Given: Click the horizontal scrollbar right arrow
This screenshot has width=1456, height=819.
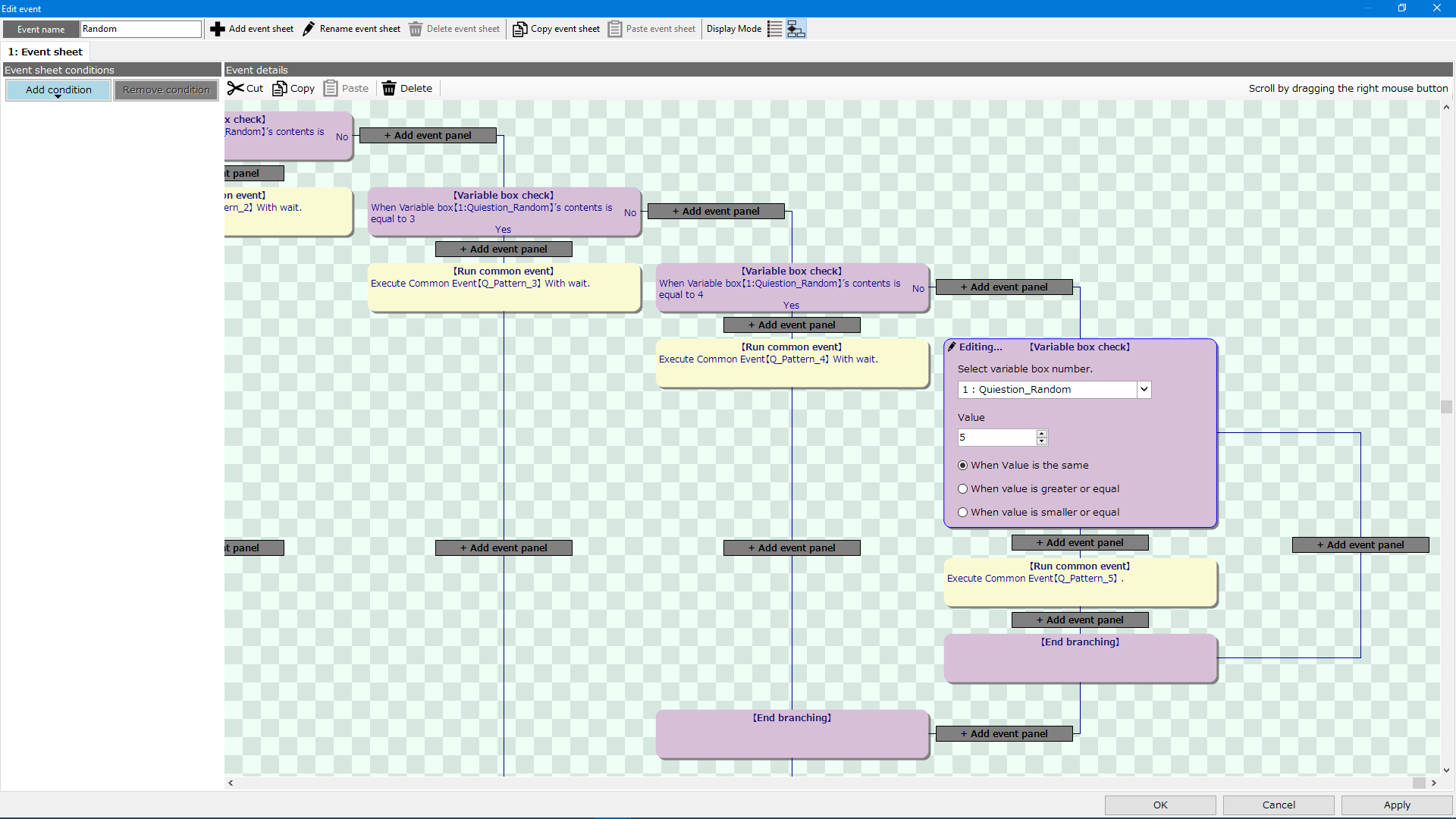Looking at the screenshot, I should (x=1433, y=783).
